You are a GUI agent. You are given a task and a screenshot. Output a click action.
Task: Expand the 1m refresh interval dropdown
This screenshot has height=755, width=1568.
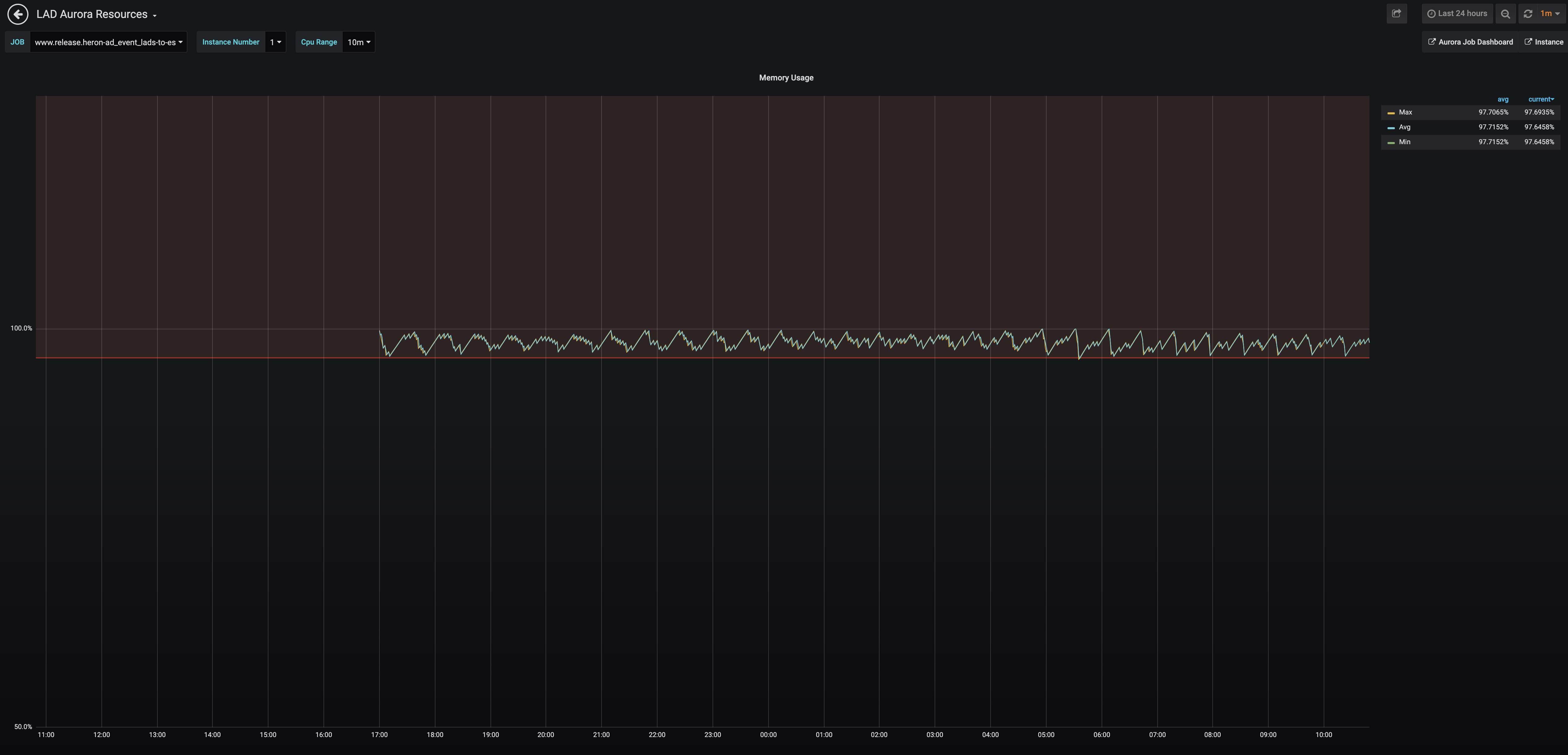point(1549,13)
